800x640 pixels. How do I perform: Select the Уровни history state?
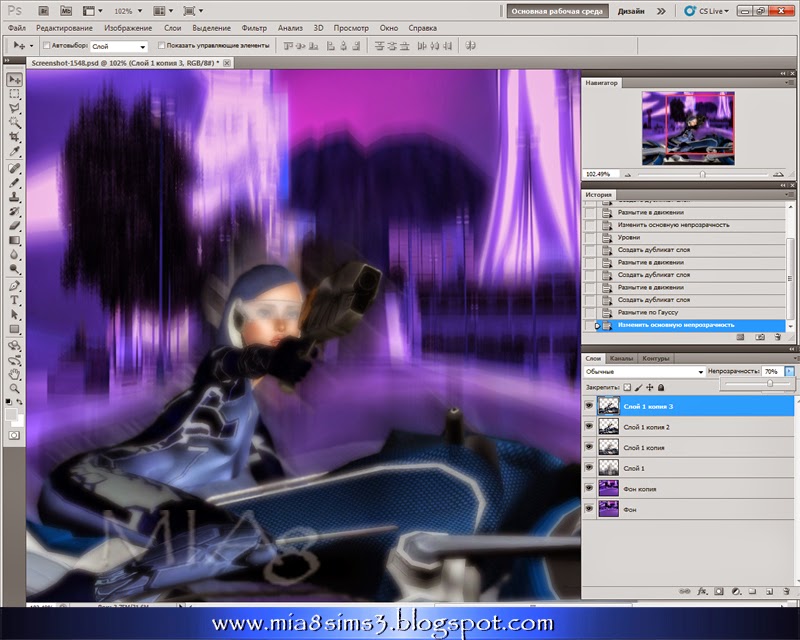pyautogui.click(x=686, y=237)
